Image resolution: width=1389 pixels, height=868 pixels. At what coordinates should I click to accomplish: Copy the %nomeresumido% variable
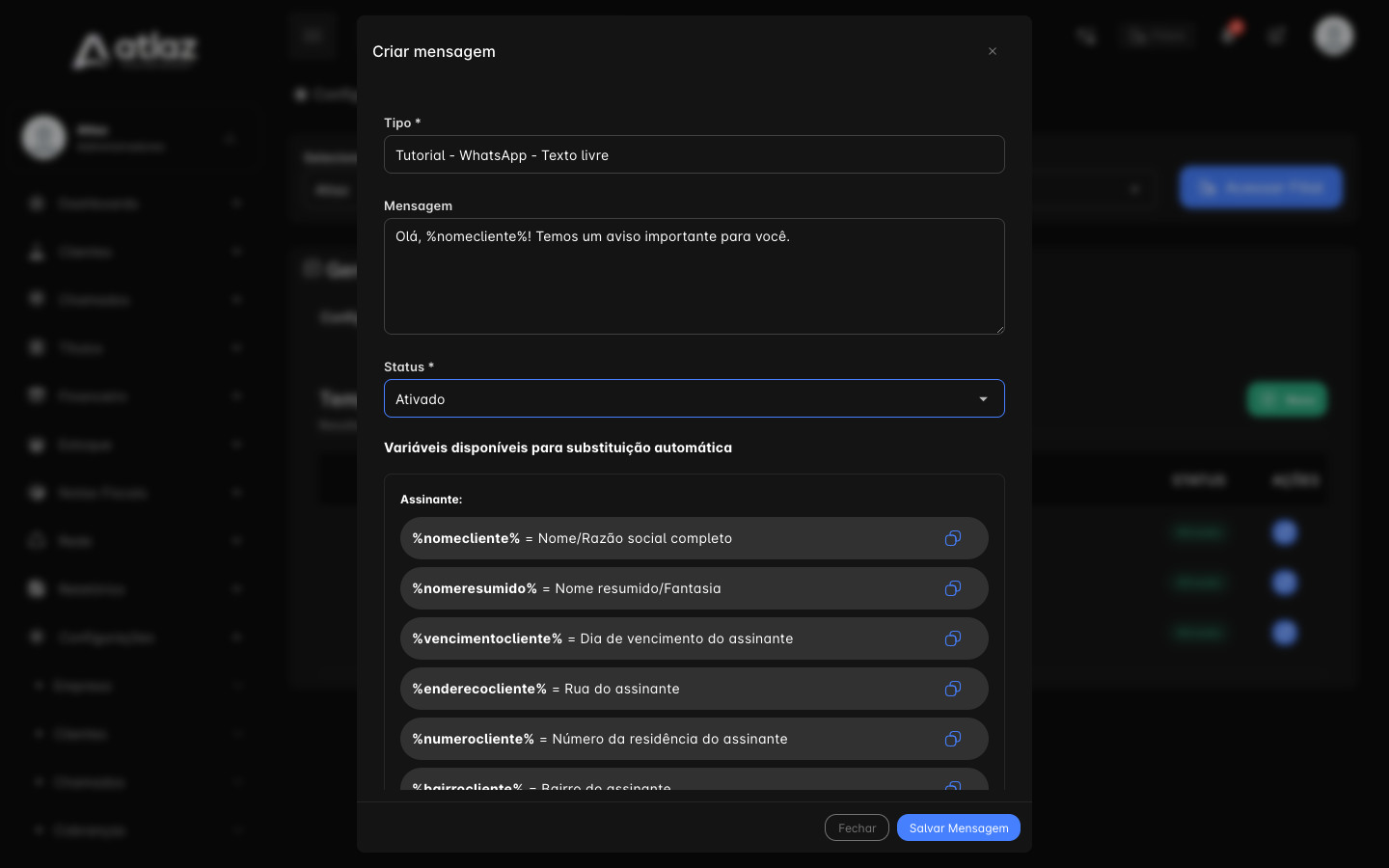[953, 588]
